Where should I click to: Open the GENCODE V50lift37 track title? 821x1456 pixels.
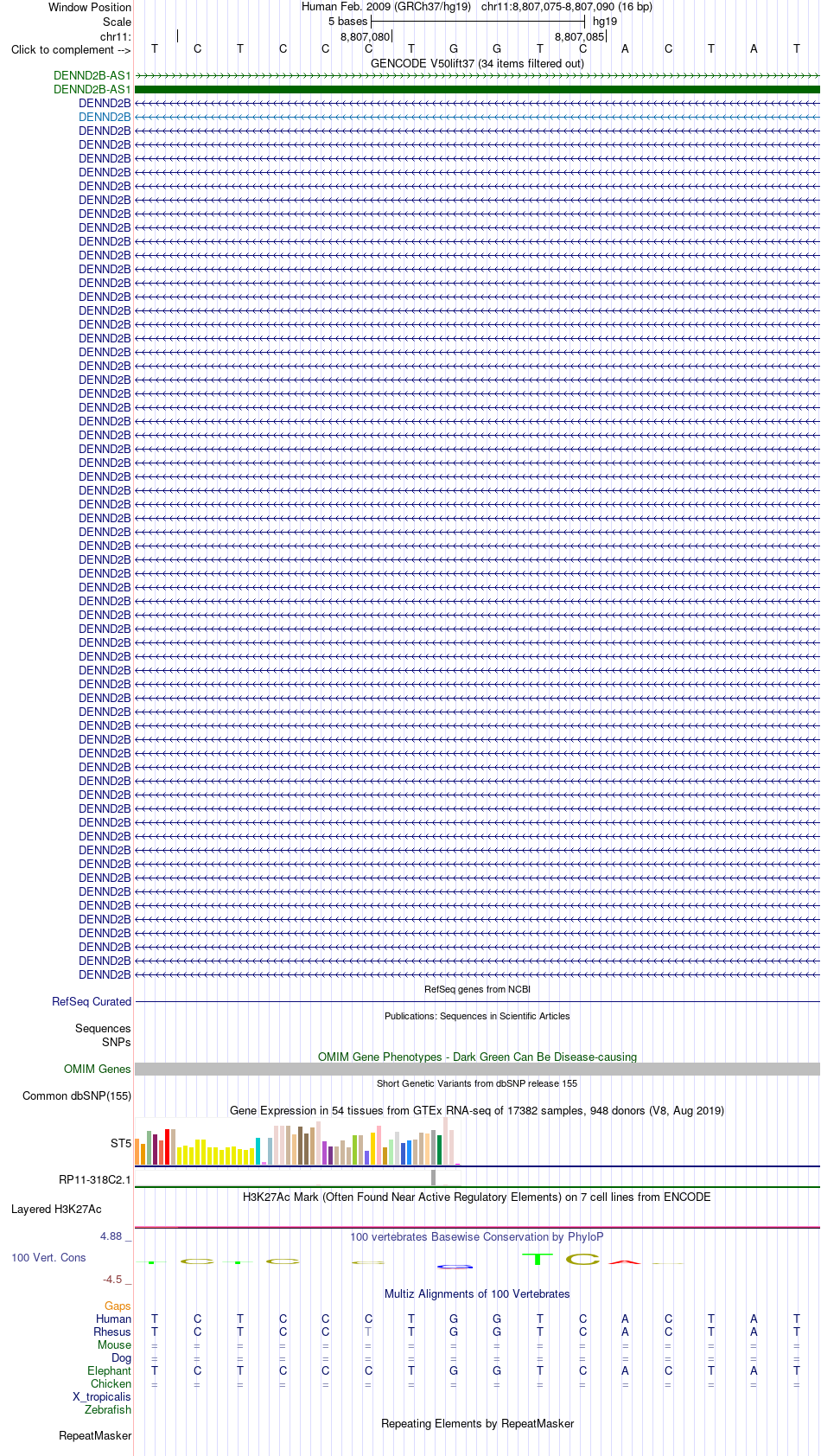click(477, 63)
